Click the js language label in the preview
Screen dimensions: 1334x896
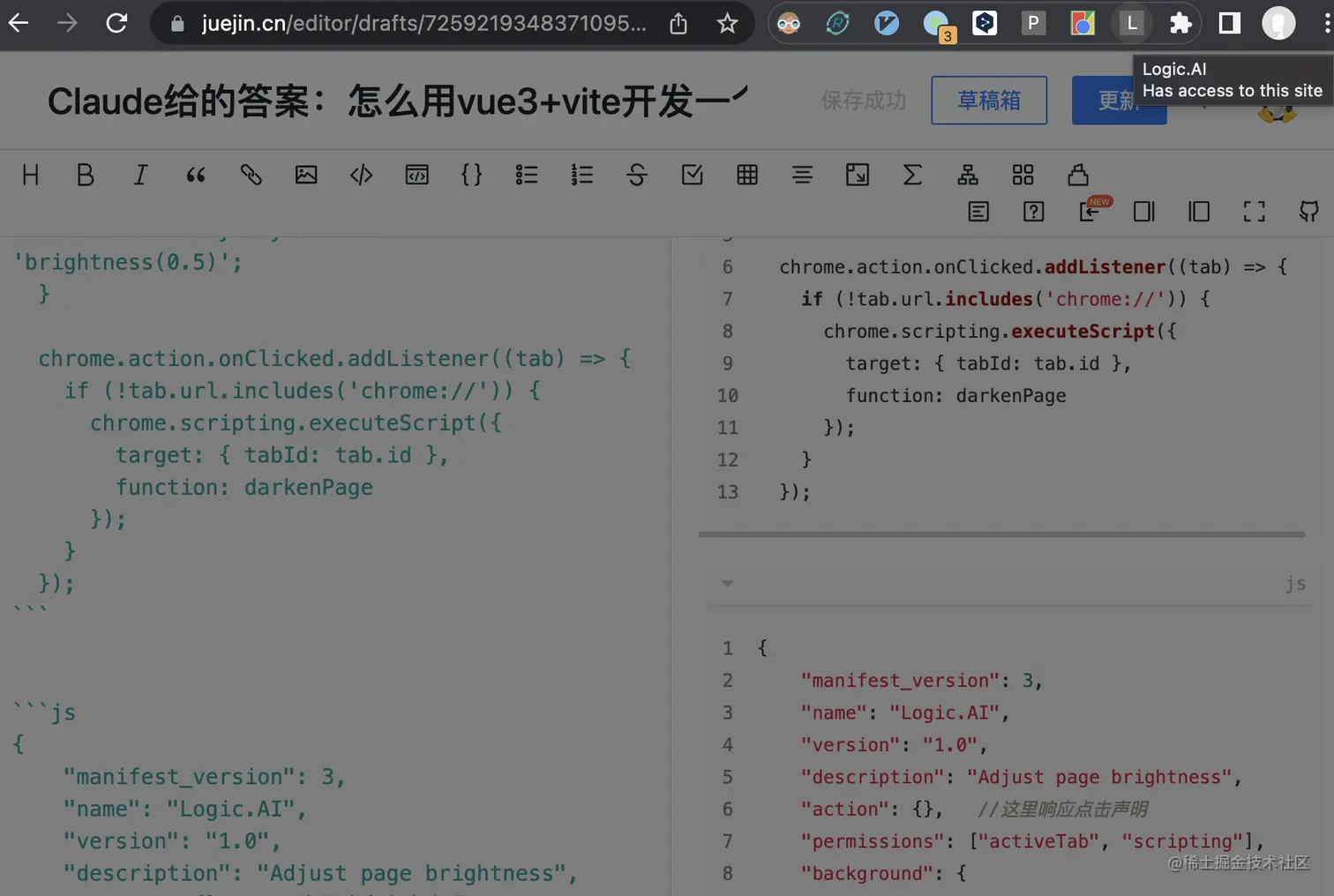(x=1295, y=583)
